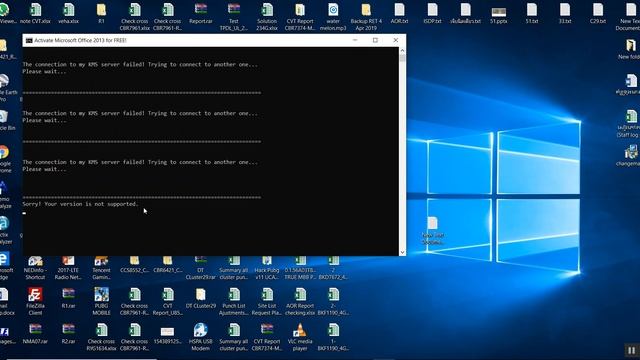Select the R2.rar archive icon

(68, 333)
